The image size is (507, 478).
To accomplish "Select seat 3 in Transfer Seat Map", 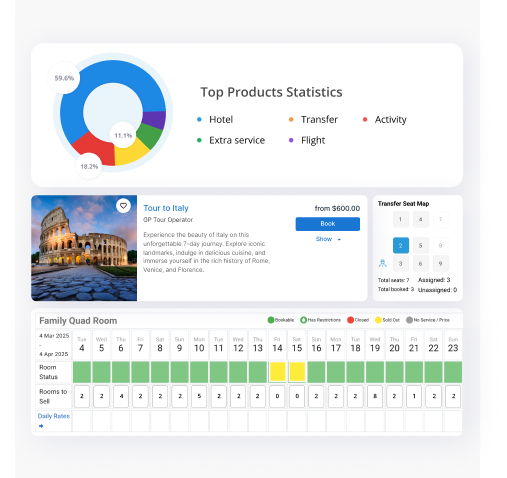I will tap(401, 264).
